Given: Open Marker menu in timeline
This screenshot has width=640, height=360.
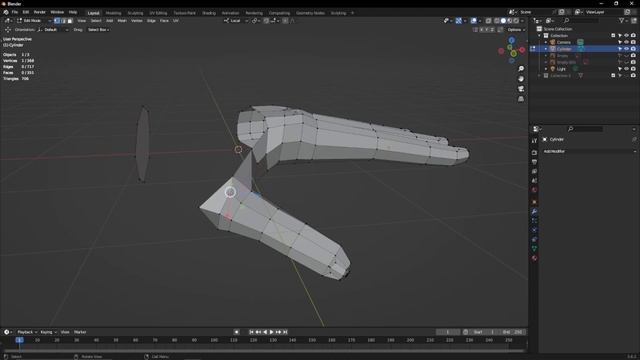Looking at the screenshot, I should tap(80, 332).
